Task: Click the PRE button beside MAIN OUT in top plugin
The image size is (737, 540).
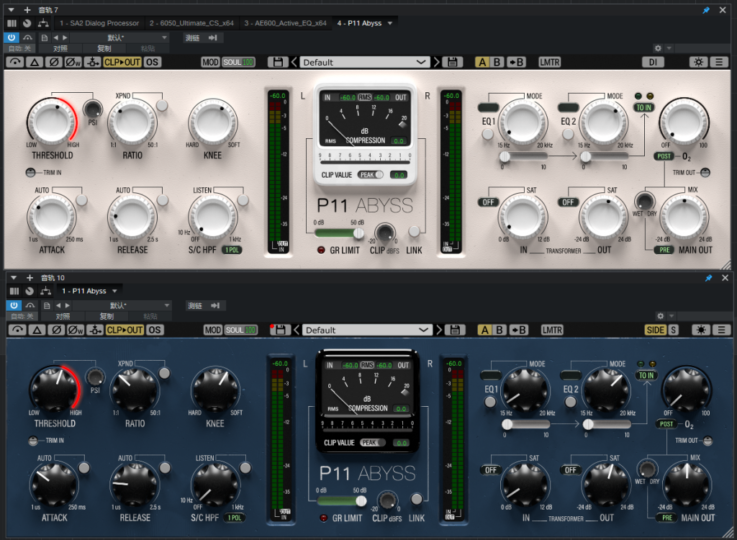Action: click(665, 251)
